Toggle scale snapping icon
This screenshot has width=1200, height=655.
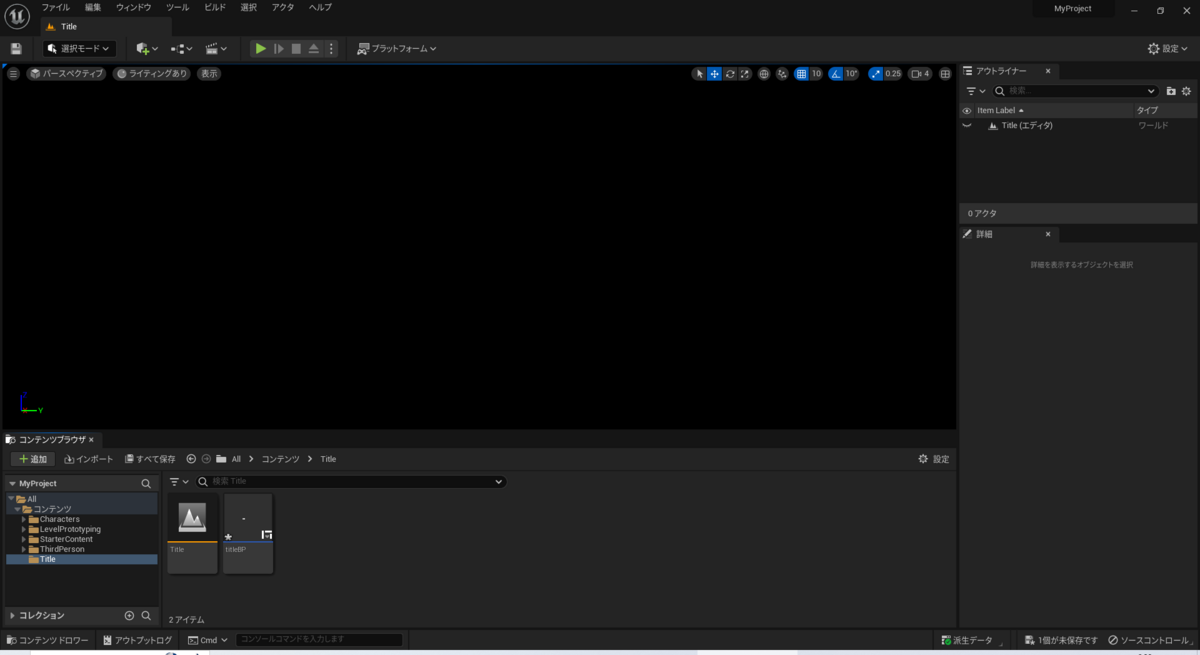[x=876, y=74]
